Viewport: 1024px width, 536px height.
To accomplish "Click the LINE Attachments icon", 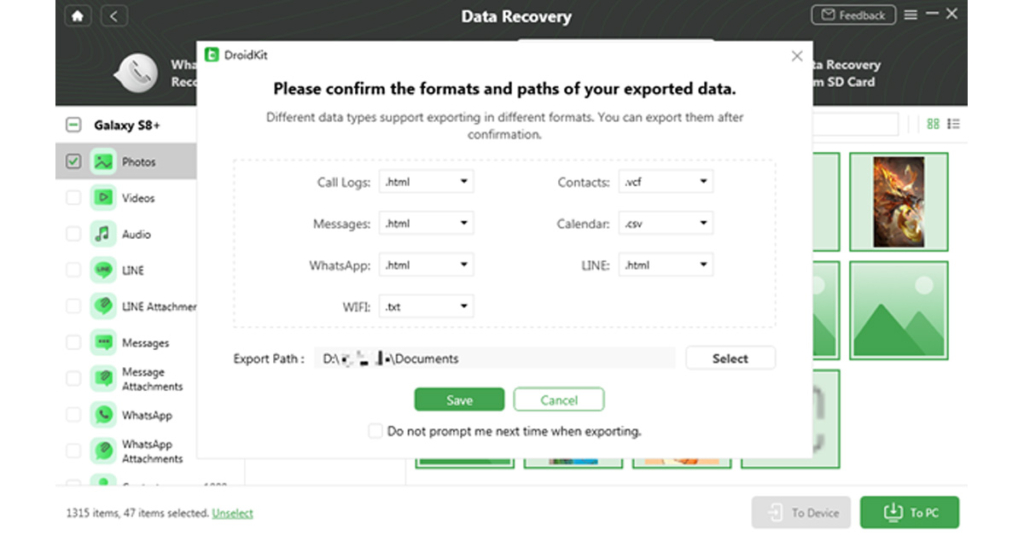I will pos(103,306).
